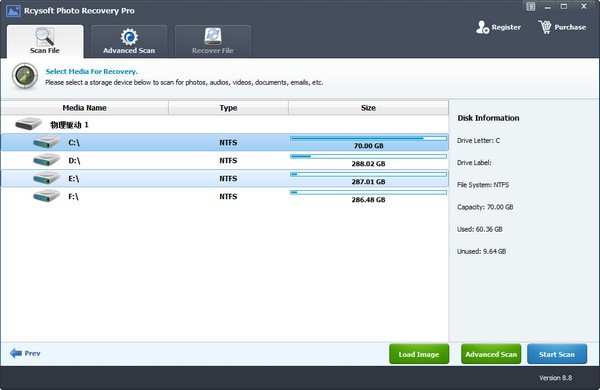Click the C:\ drive icon
600x390 pixels.
tap(46, 142)
